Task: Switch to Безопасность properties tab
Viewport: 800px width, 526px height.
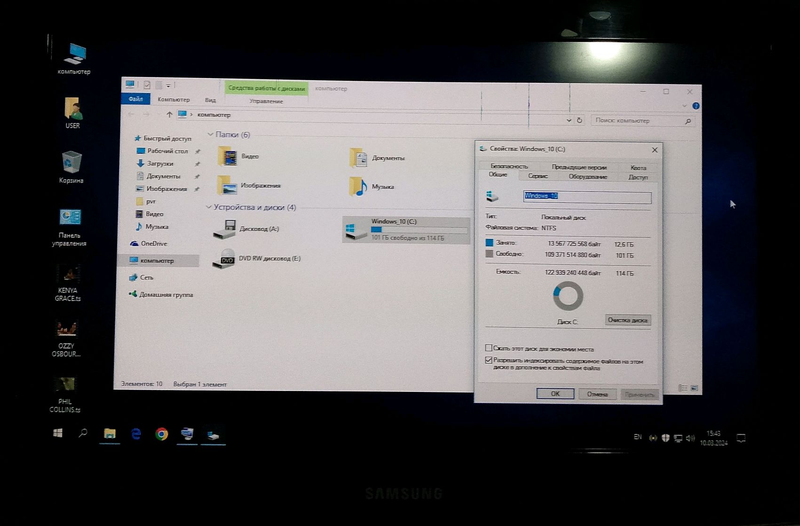Action: click(509, 166)
